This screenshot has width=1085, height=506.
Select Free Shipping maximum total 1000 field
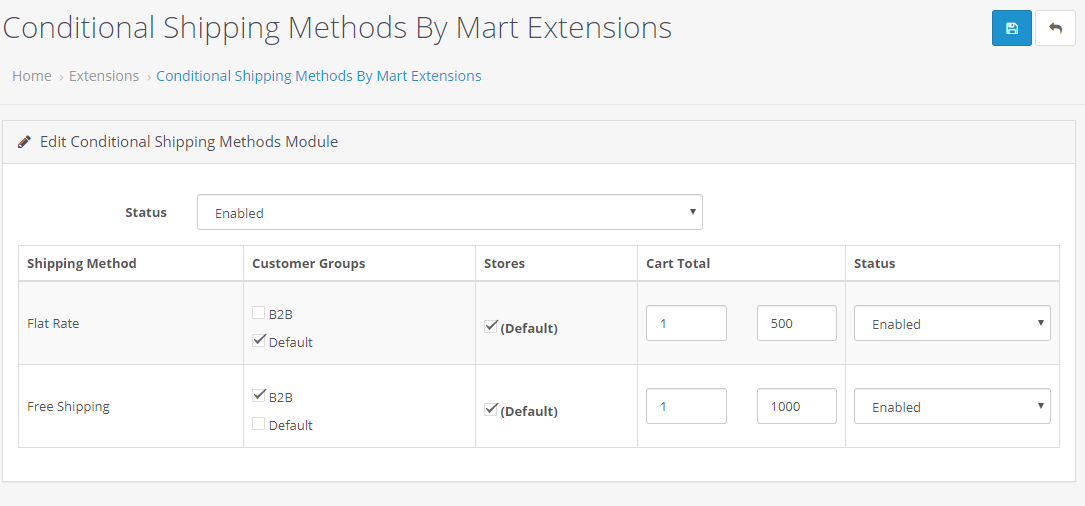797,406
